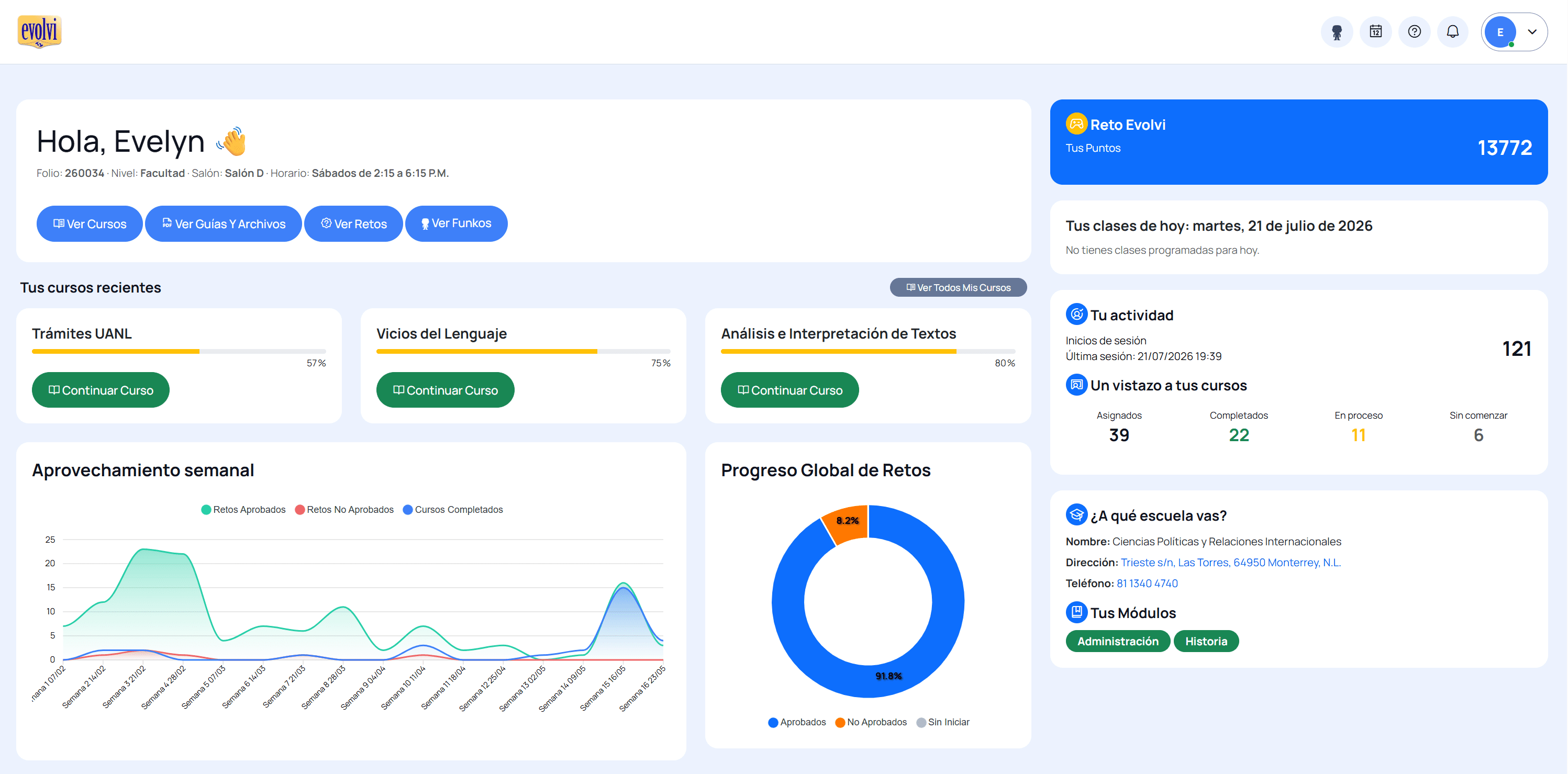Click the Sin comenzar count 6
The width and height of the screenshot is (1568, 774).
pyautogui.click(x=1478, y=434)
